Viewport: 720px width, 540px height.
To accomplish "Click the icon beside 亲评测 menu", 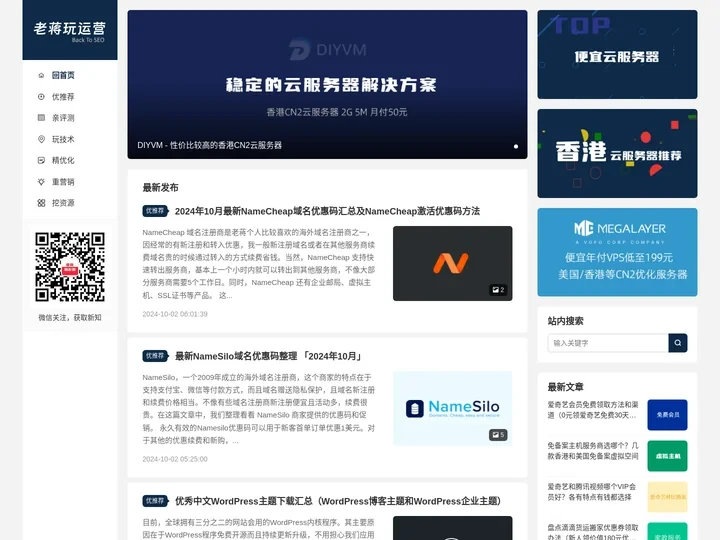I will coord(41,118).
